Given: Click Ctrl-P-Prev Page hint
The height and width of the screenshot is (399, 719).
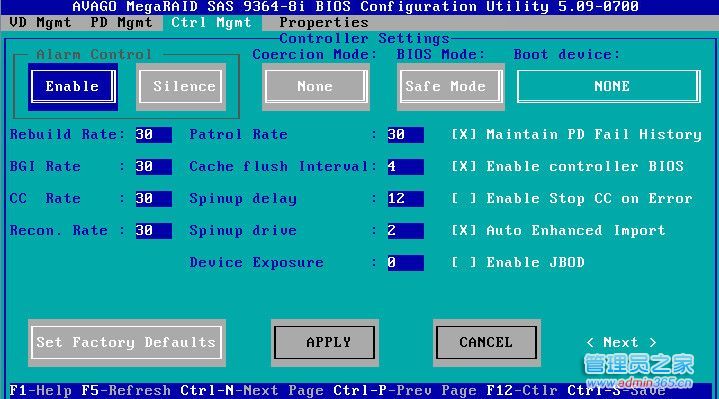Looking at the screenshot, I should click(405, 391).
